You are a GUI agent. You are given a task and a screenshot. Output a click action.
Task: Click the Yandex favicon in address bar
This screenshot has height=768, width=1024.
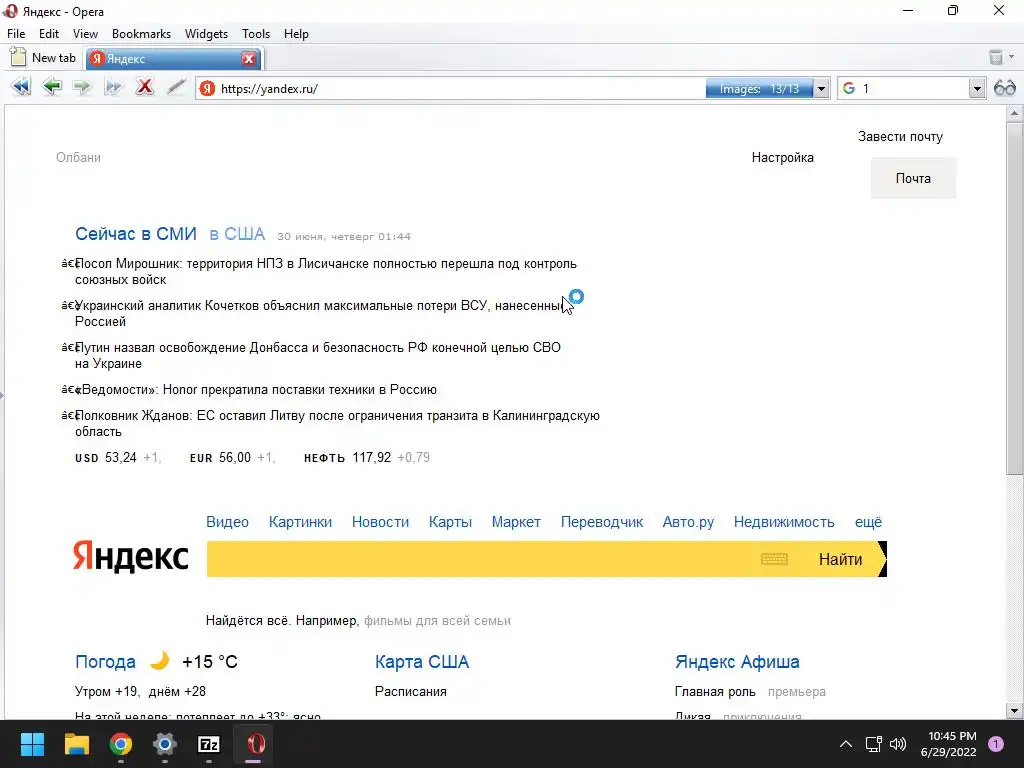(x=207, y=88)
